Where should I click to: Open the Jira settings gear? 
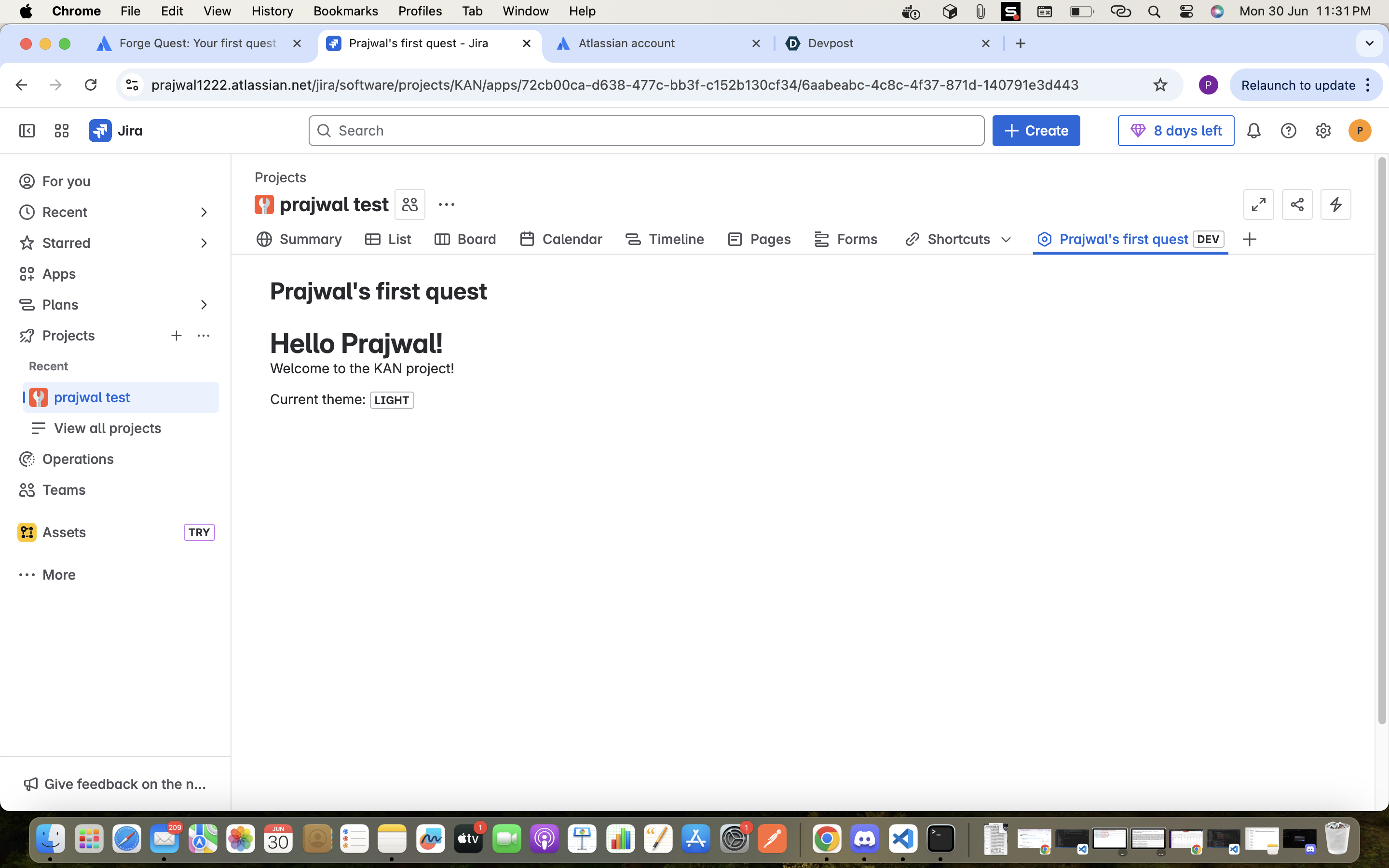pos(1323,131)
